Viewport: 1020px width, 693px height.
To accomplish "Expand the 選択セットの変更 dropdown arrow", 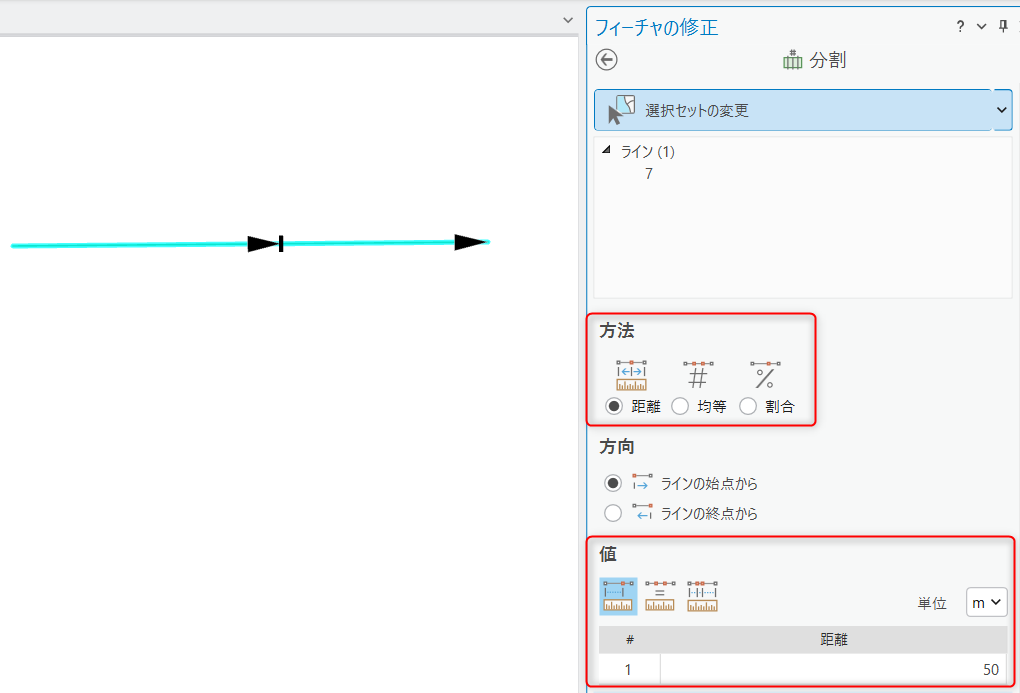I will (x=1003, y=110).
